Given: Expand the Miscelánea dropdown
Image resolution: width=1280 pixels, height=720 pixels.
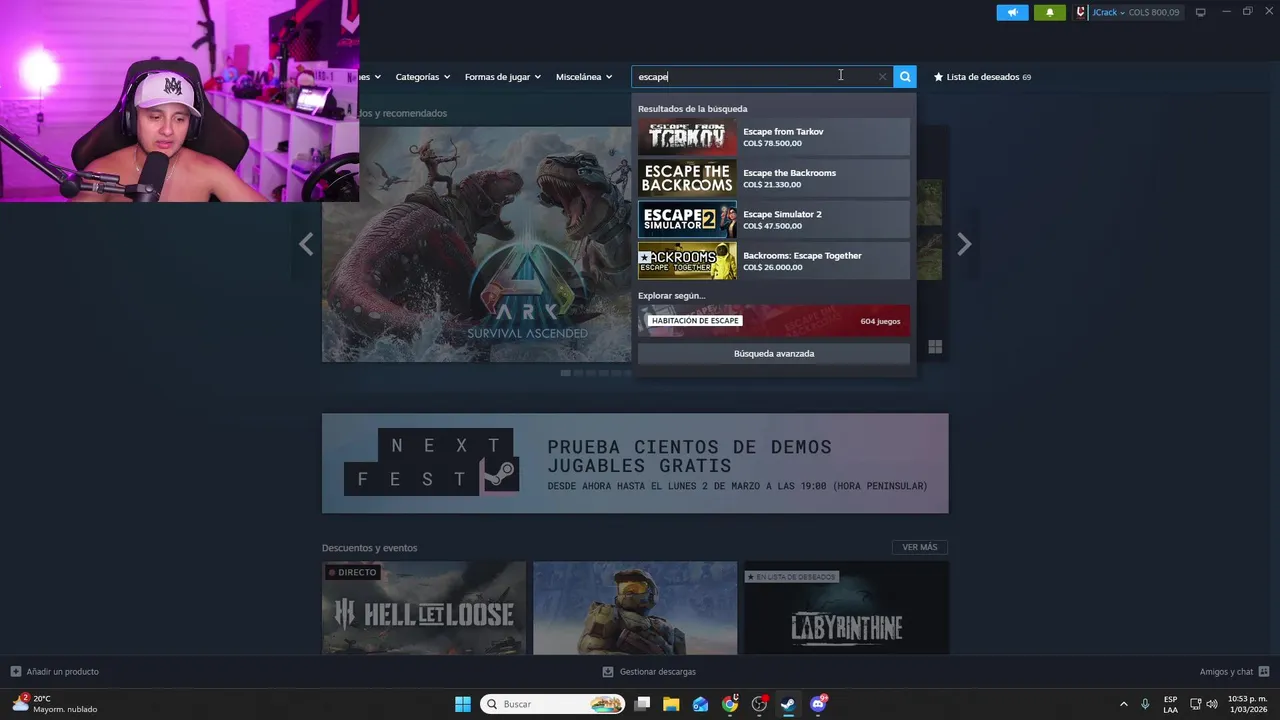Looking at the screenshot, I should (x=584, y=77).
